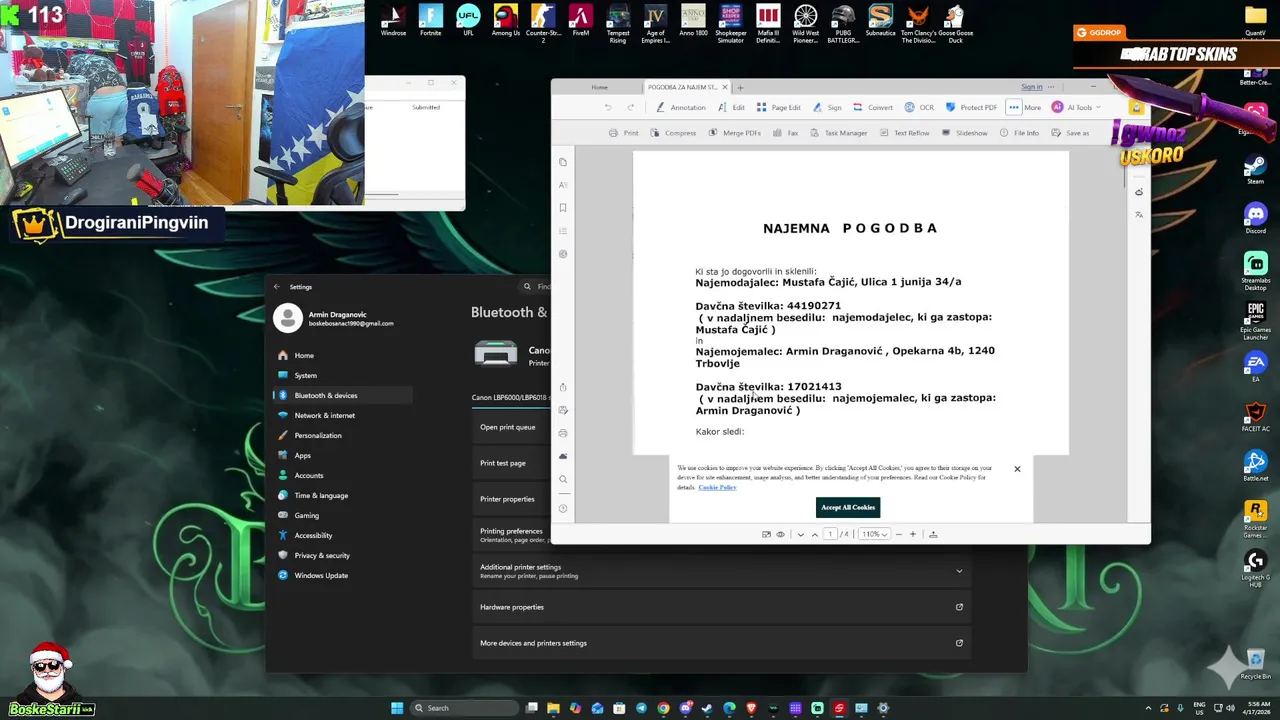Image resolution: width=1280 pixels, height=720 pixels.
Task: Dismiss the cookie banner with X
Action: coord(1017,469)
